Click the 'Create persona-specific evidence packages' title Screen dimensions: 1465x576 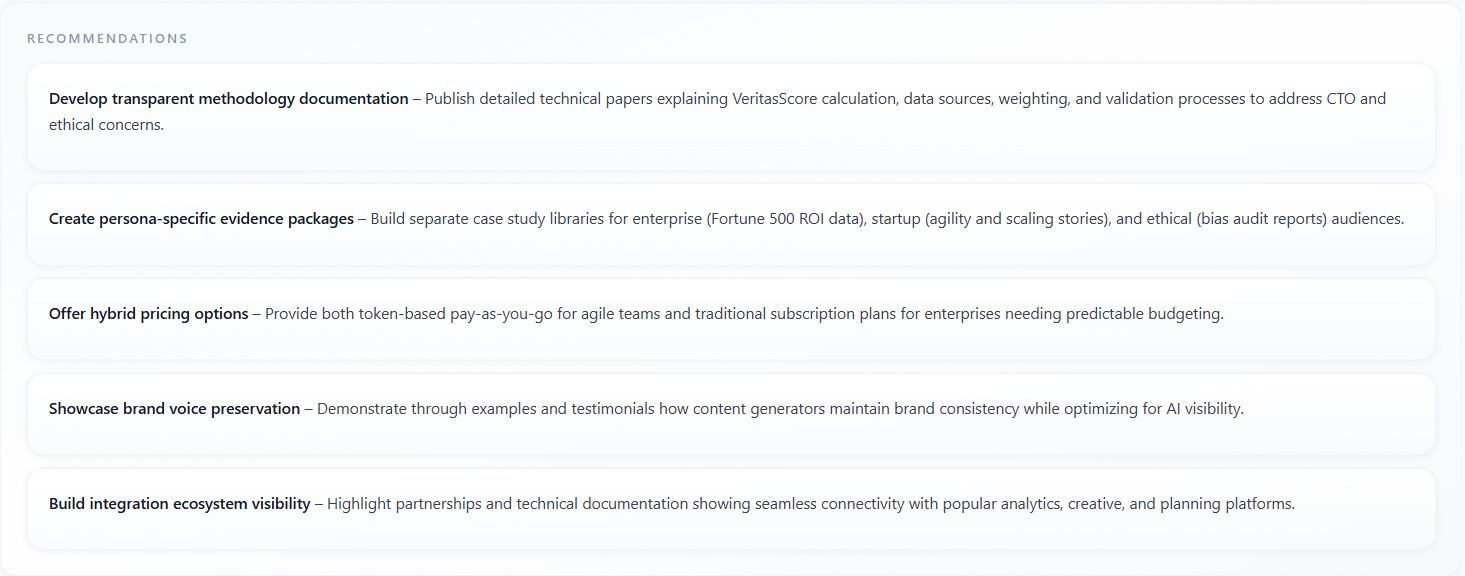coord(201,219)
